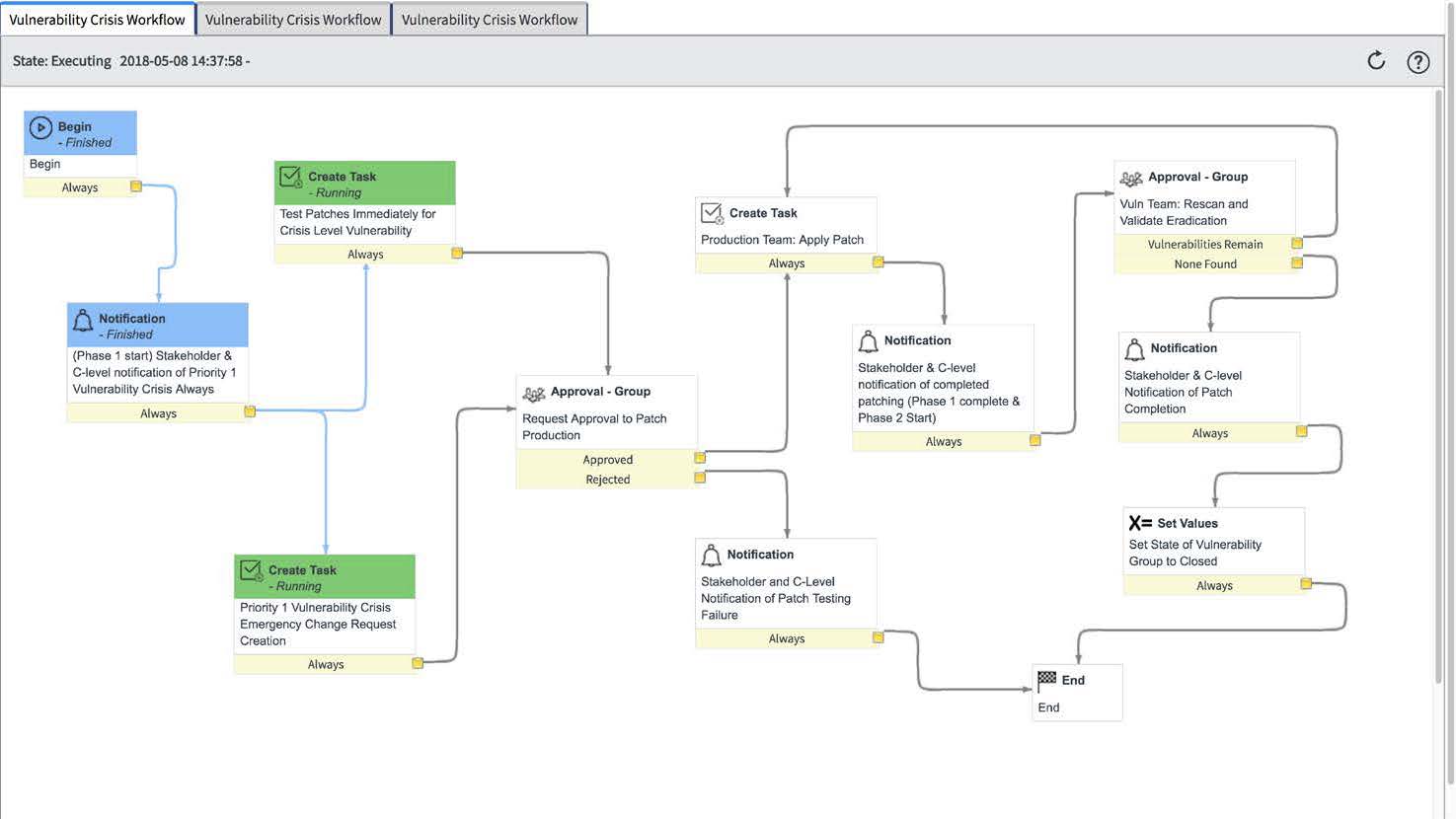Click the checklist icon on Test Patches task

pos(291,178)
